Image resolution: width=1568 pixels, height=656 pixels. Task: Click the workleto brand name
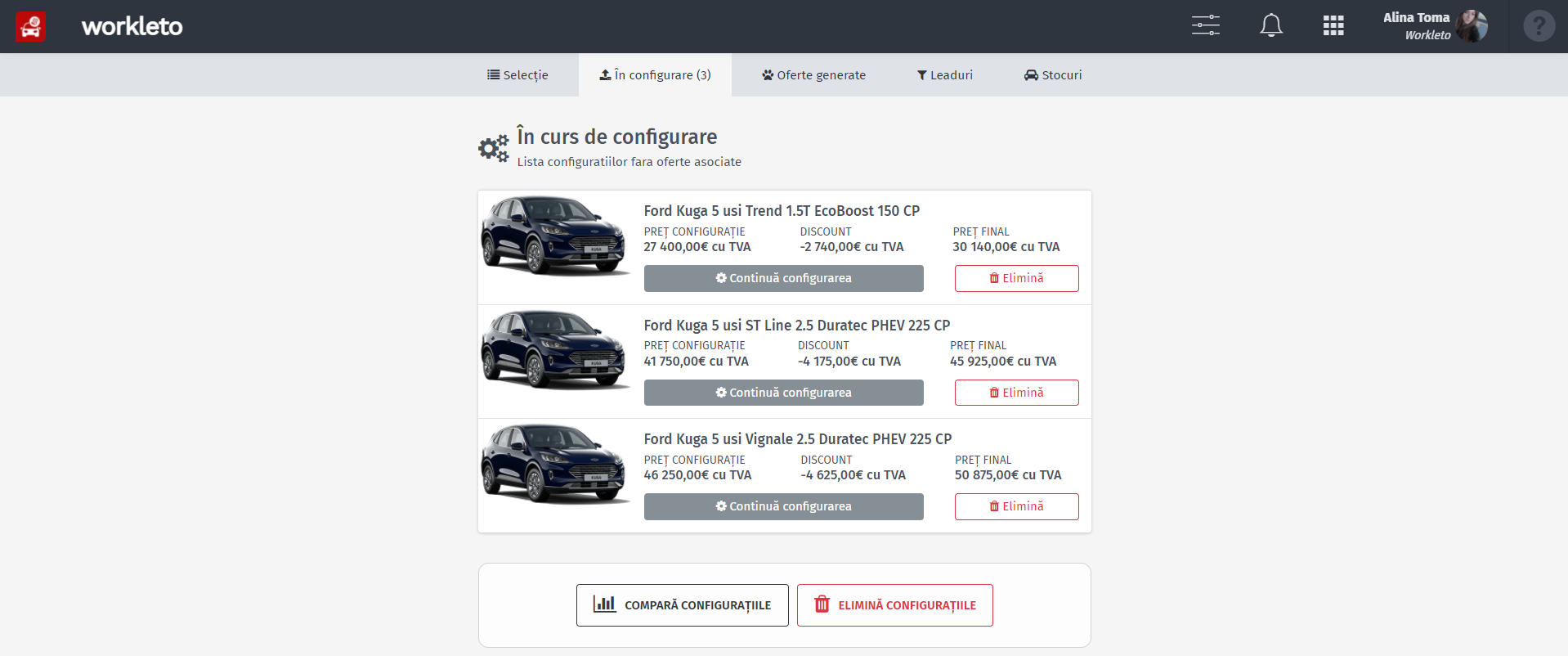click(x=132, y=26)
